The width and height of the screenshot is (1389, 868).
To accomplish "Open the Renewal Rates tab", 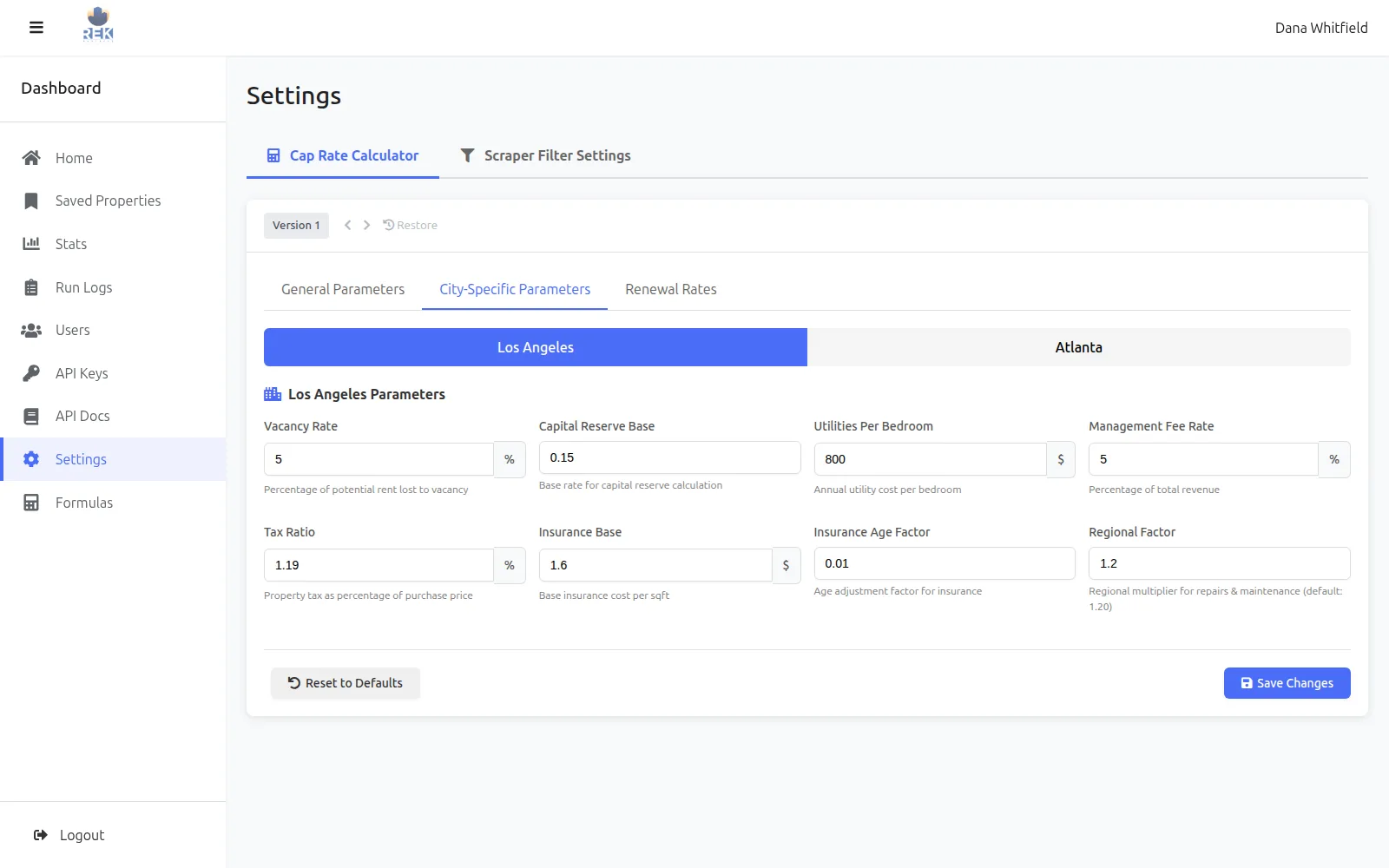I will tap(671, 289).
